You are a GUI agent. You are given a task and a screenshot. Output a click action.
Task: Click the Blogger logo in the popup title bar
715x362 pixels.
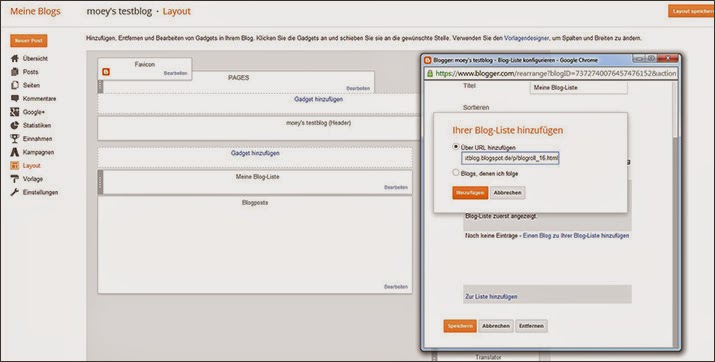[x=428, y=60]
